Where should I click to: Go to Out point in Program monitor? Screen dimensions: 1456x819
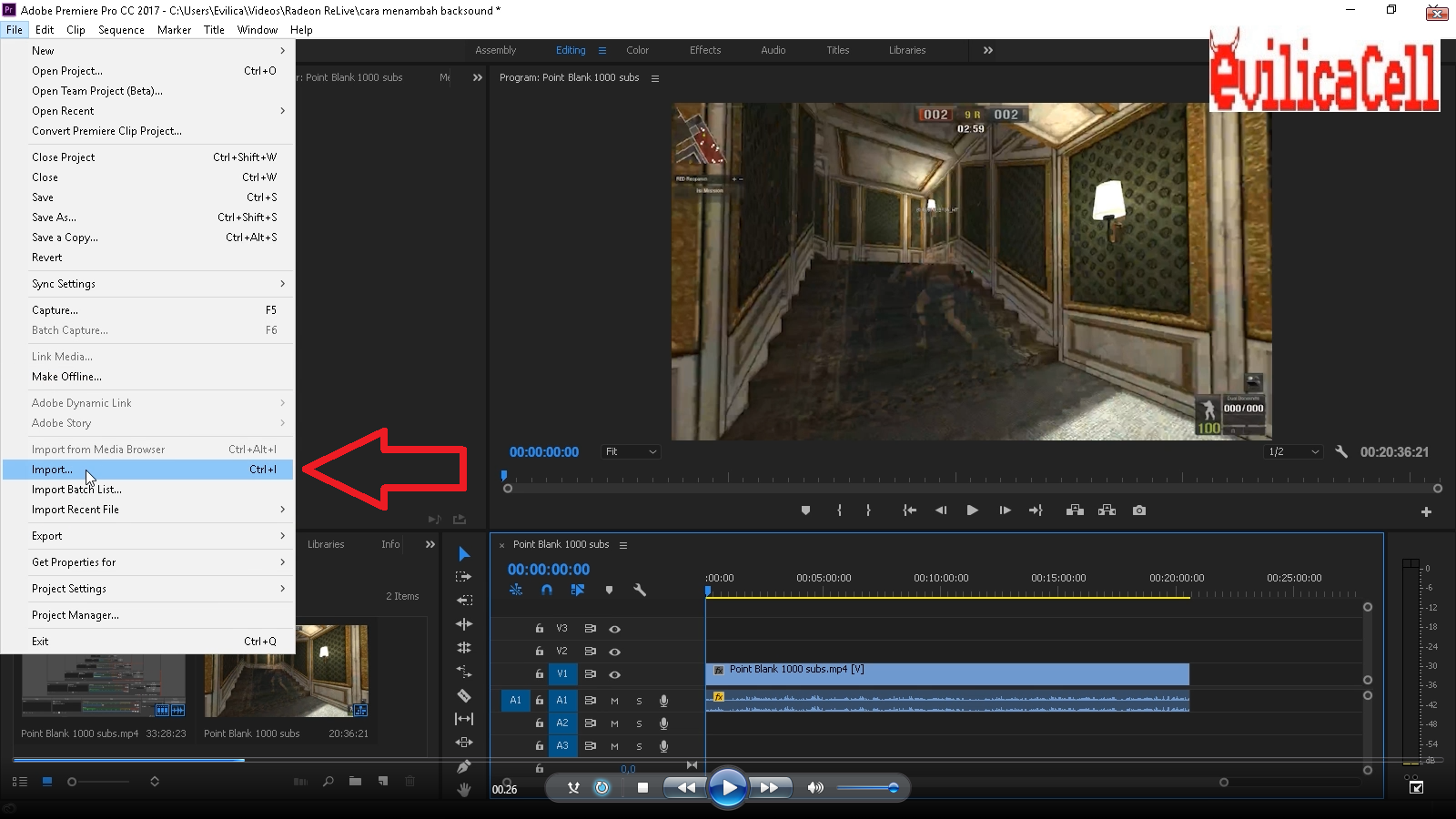[x=1036, y=511]
